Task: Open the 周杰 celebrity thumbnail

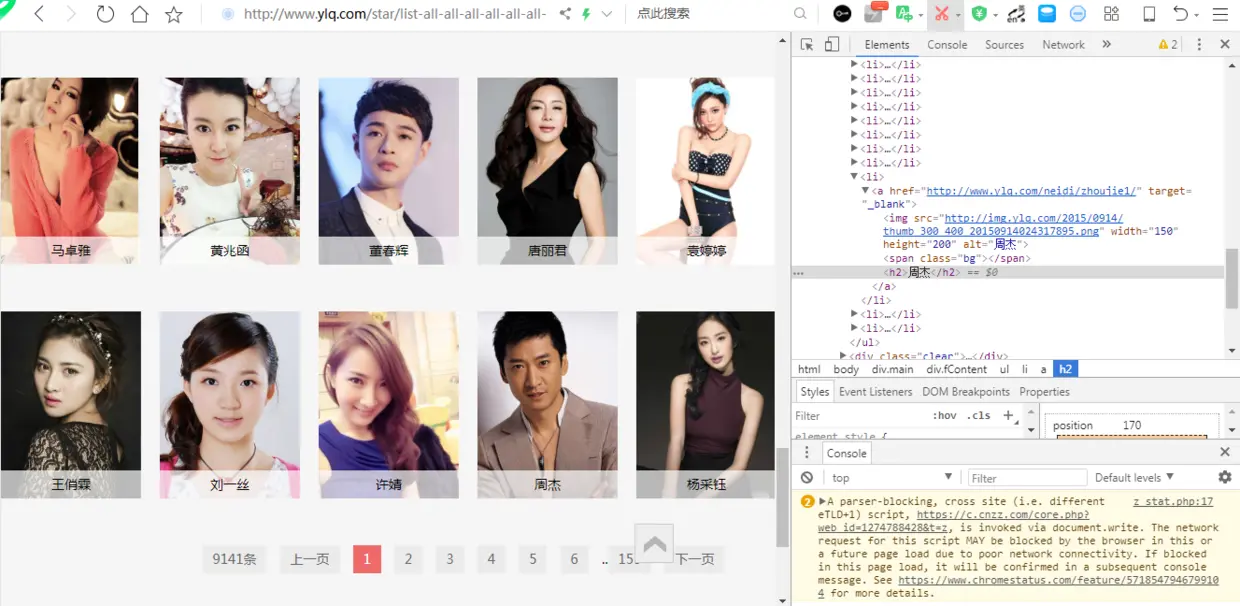Action: coord(547,404)
